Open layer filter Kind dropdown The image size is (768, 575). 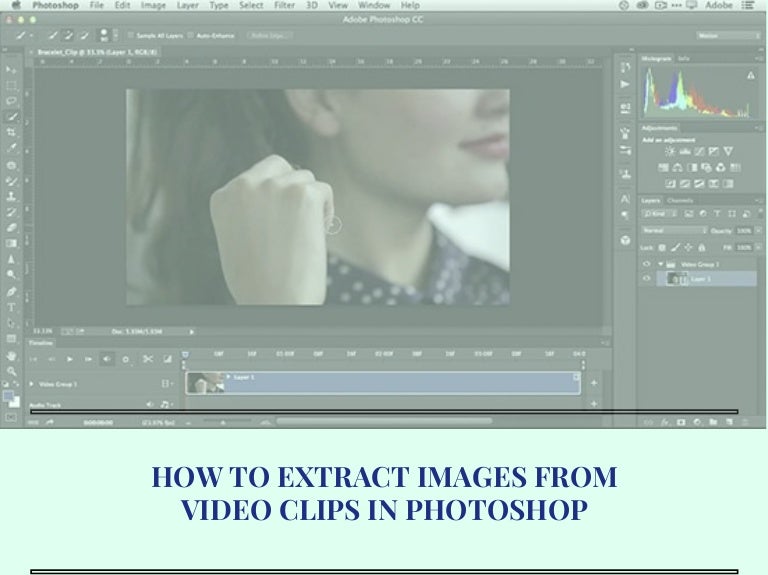tap(660, 214)
